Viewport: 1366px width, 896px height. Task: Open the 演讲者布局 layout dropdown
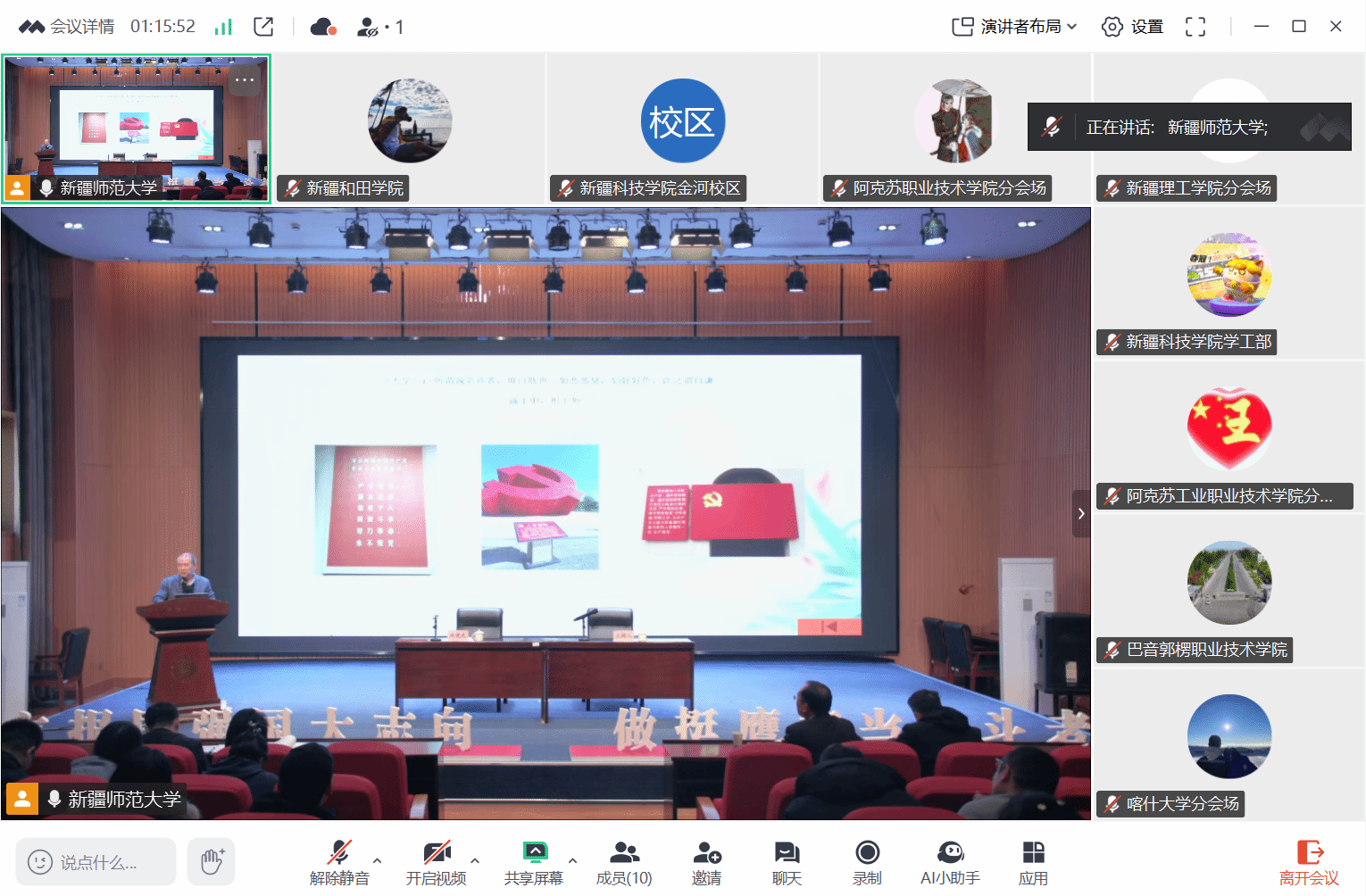1015,27
